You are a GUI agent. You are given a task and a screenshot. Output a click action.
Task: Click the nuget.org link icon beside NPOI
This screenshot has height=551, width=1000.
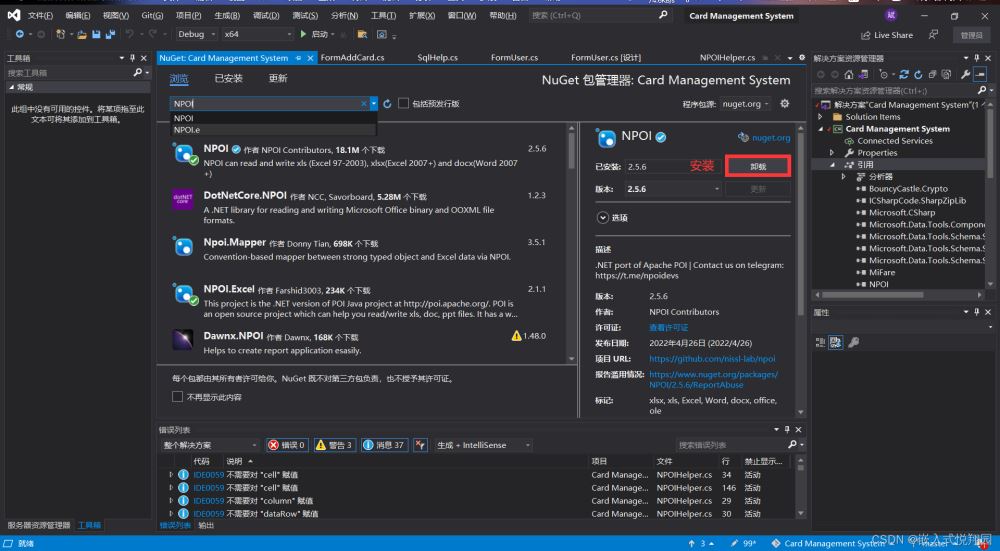[743, 137]
